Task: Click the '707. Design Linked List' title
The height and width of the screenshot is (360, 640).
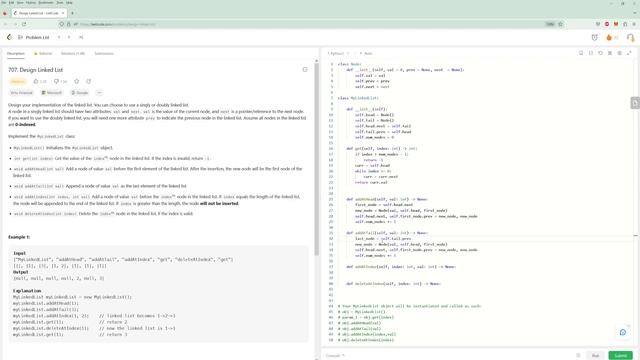Action: pyautogui.click(x=36, y=70)
